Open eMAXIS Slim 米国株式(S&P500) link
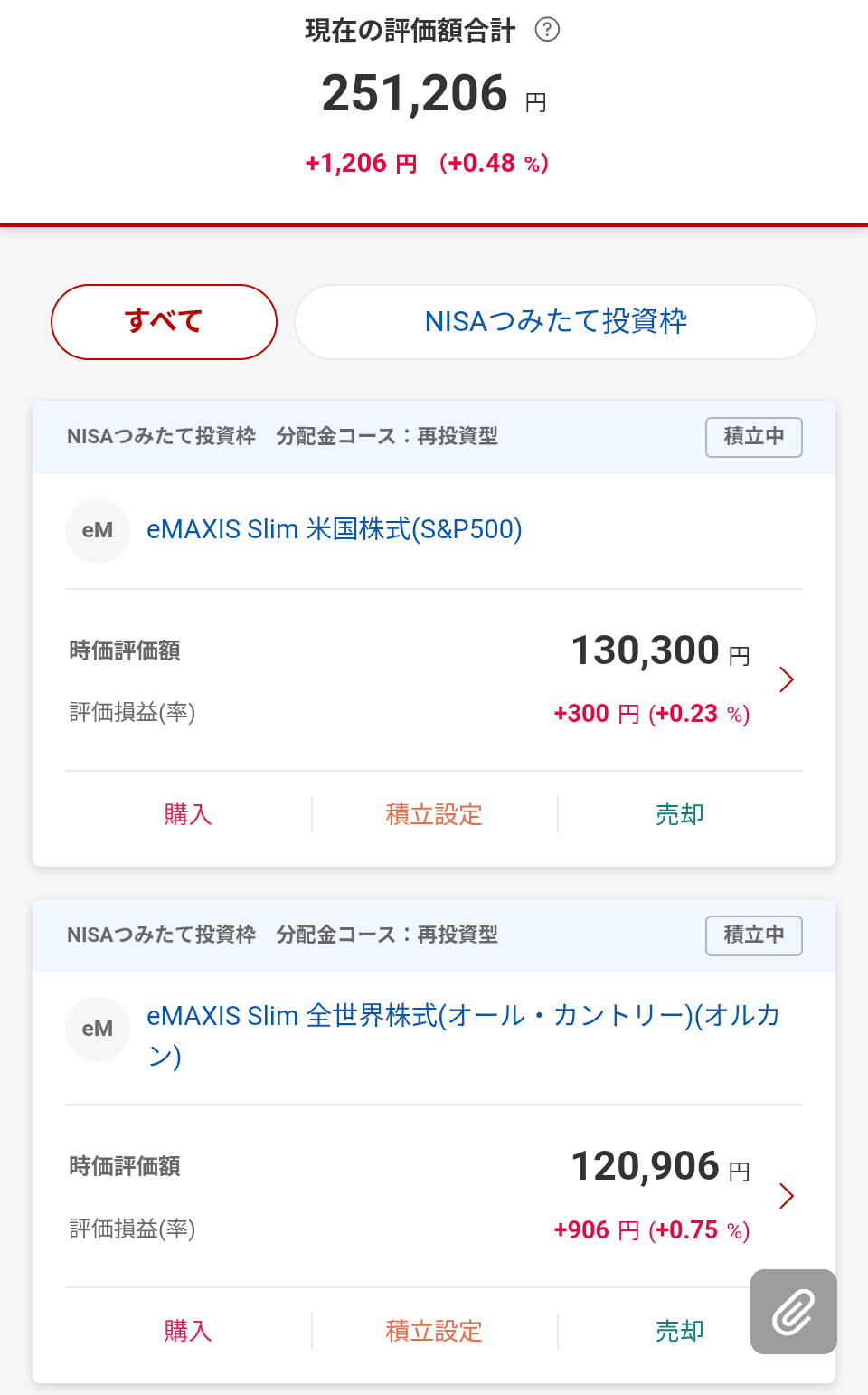868x1395 pixels. pyautogui.click(x=335, y=529)
